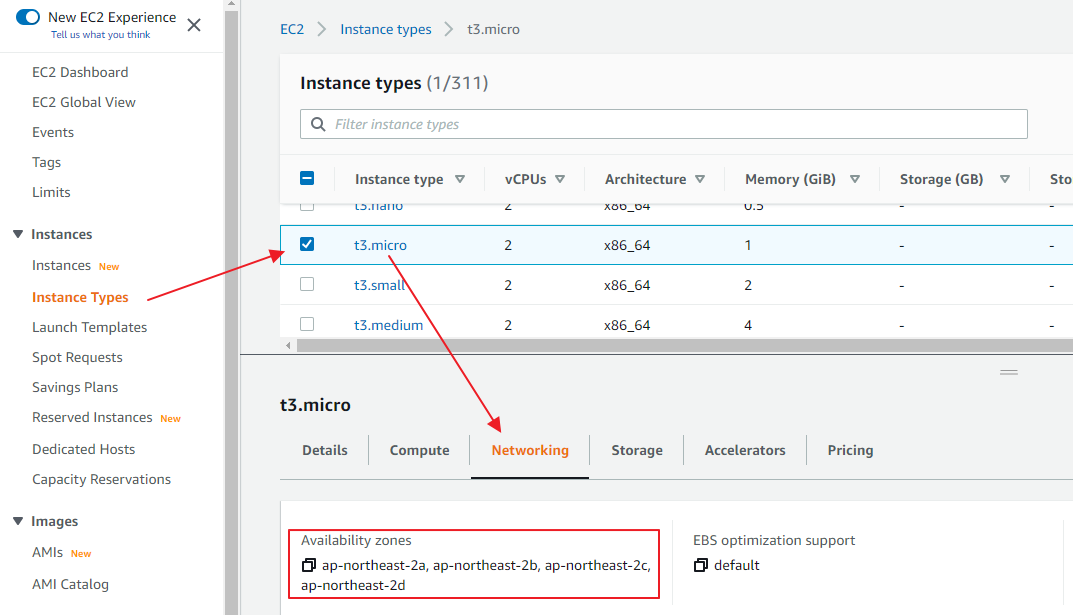Sort by Storage (GB) column arrow
The height and width of the screenshot is (615, 1073).
tap(1005, 179)
